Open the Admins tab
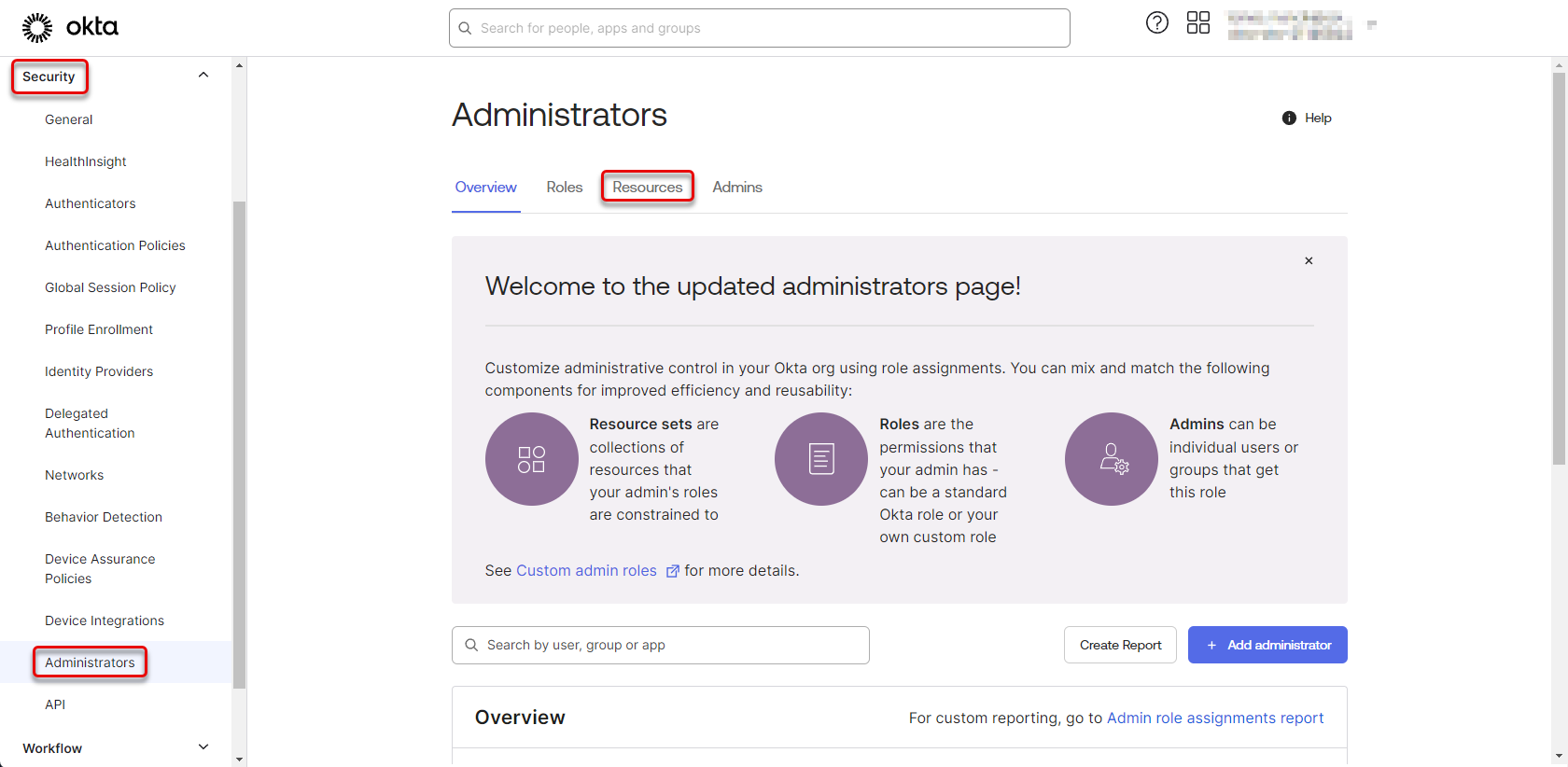The height and width of the screenshot is (767, 1568). 736,188
